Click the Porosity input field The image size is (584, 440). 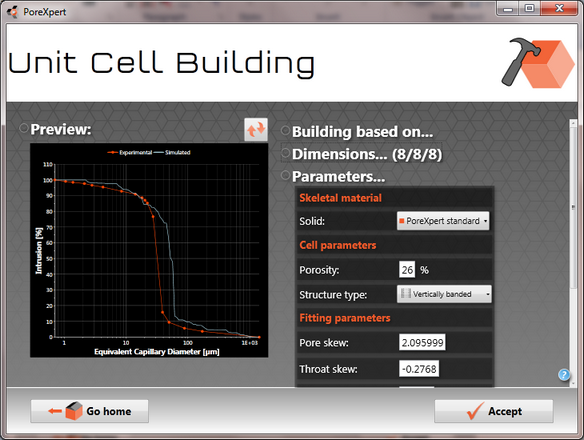[407, 270]
